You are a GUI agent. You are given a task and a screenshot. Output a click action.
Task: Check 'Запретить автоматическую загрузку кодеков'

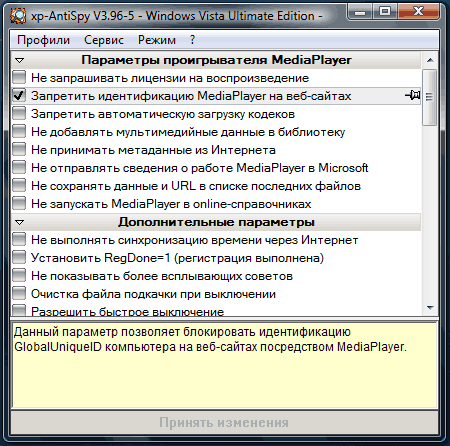[x=19, y=113]
